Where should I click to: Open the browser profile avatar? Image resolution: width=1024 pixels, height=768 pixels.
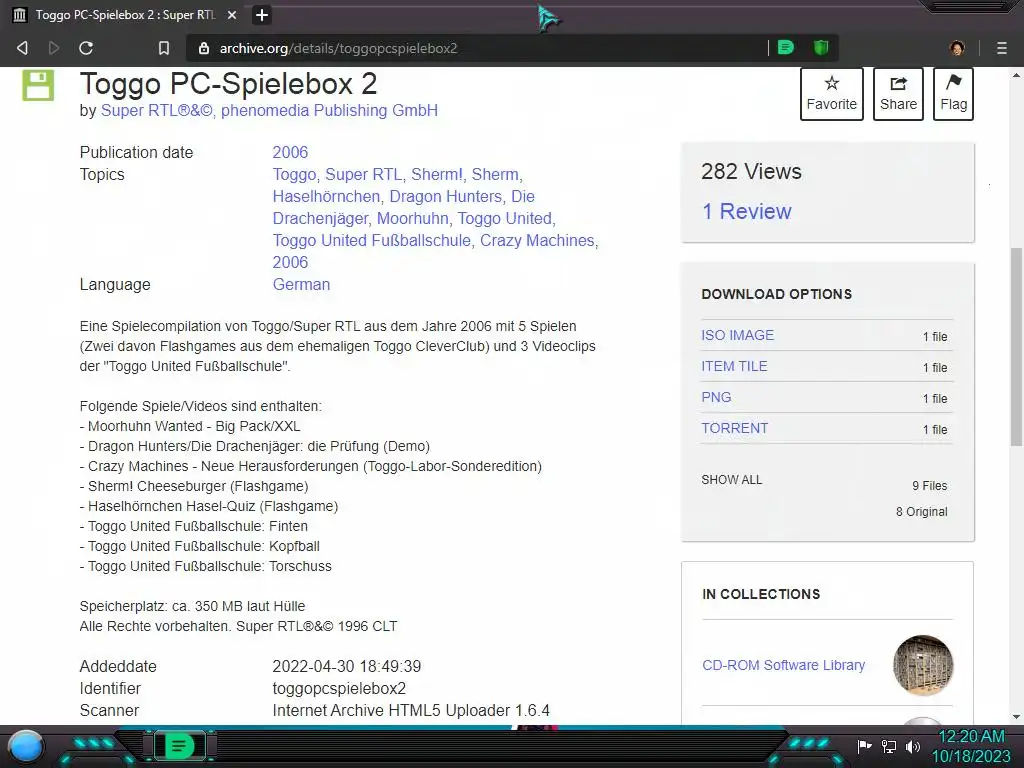click(x=957, y=48)
